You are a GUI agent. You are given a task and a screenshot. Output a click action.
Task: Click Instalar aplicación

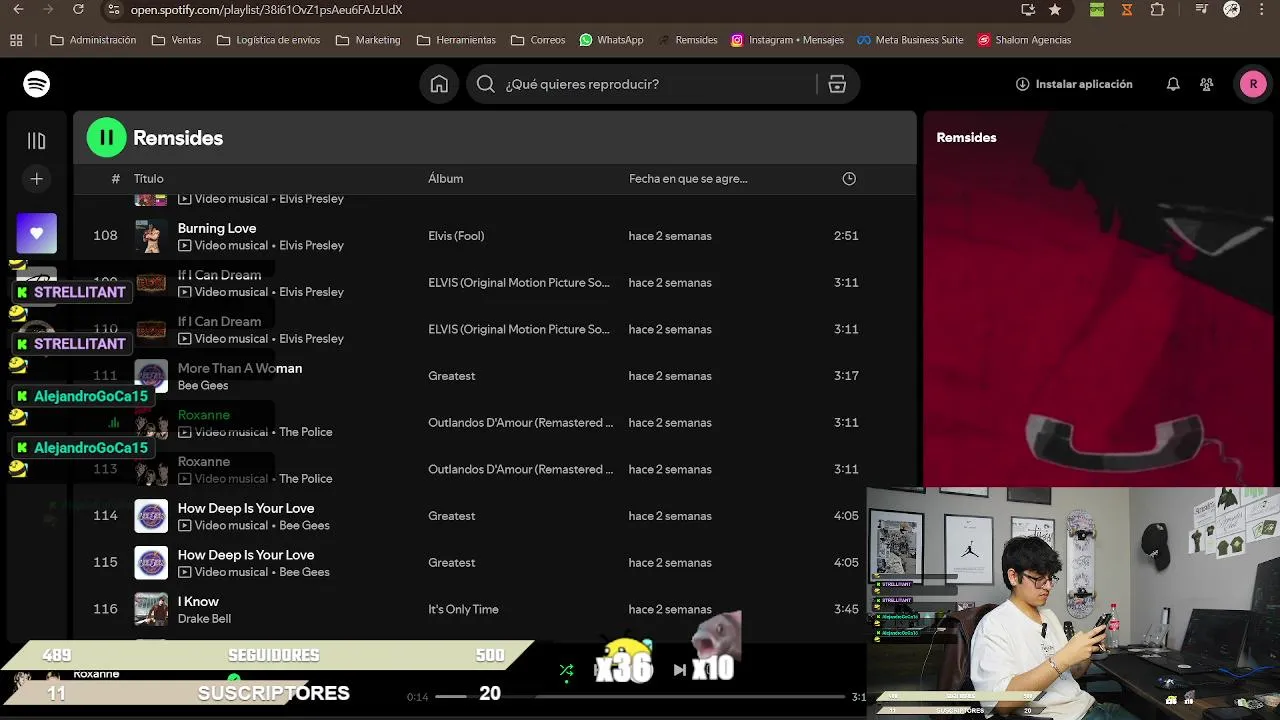click(x=1074, y=84)
